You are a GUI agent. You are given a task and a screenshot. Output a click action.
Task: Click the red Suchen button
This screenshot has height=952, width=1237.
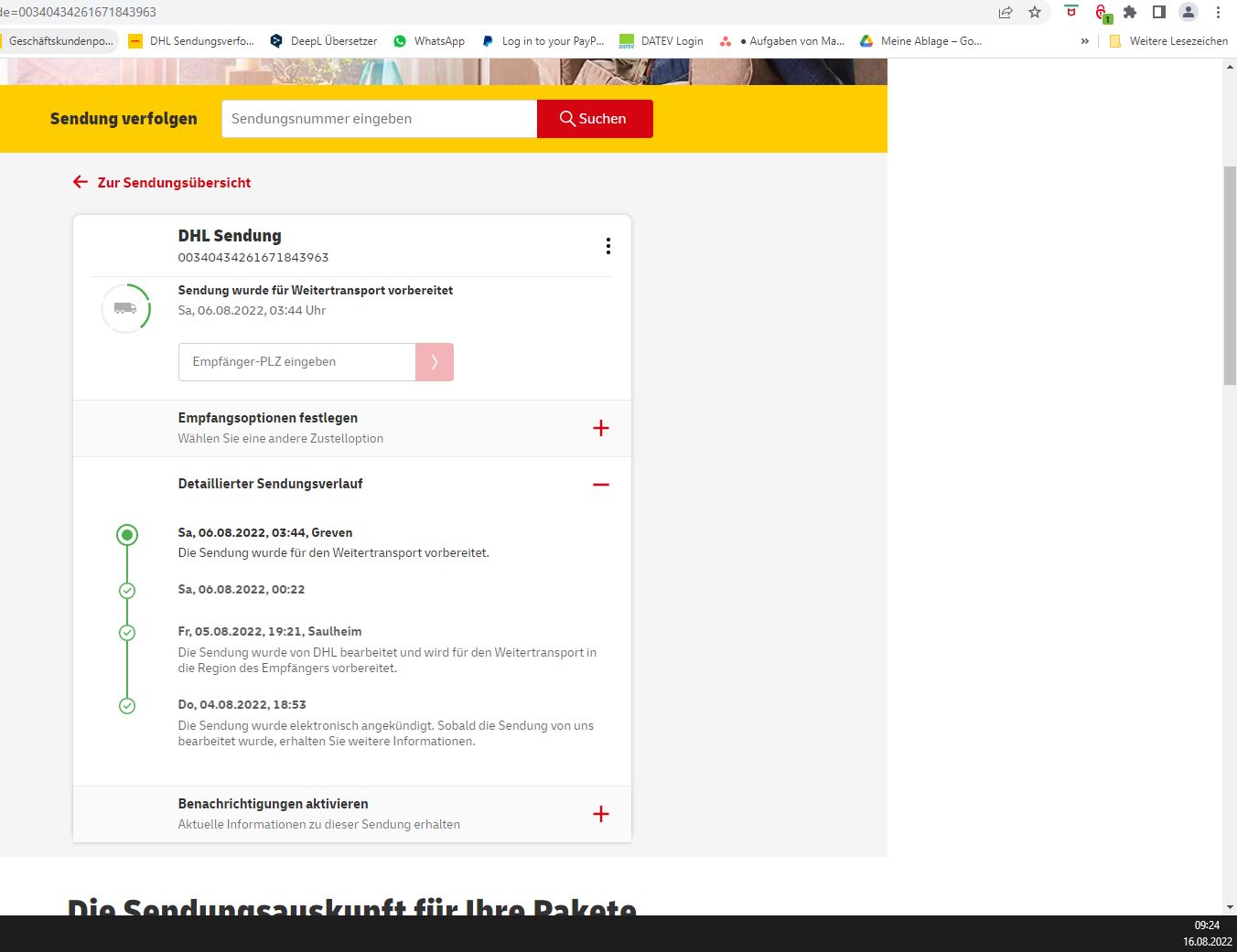[595, 119]
